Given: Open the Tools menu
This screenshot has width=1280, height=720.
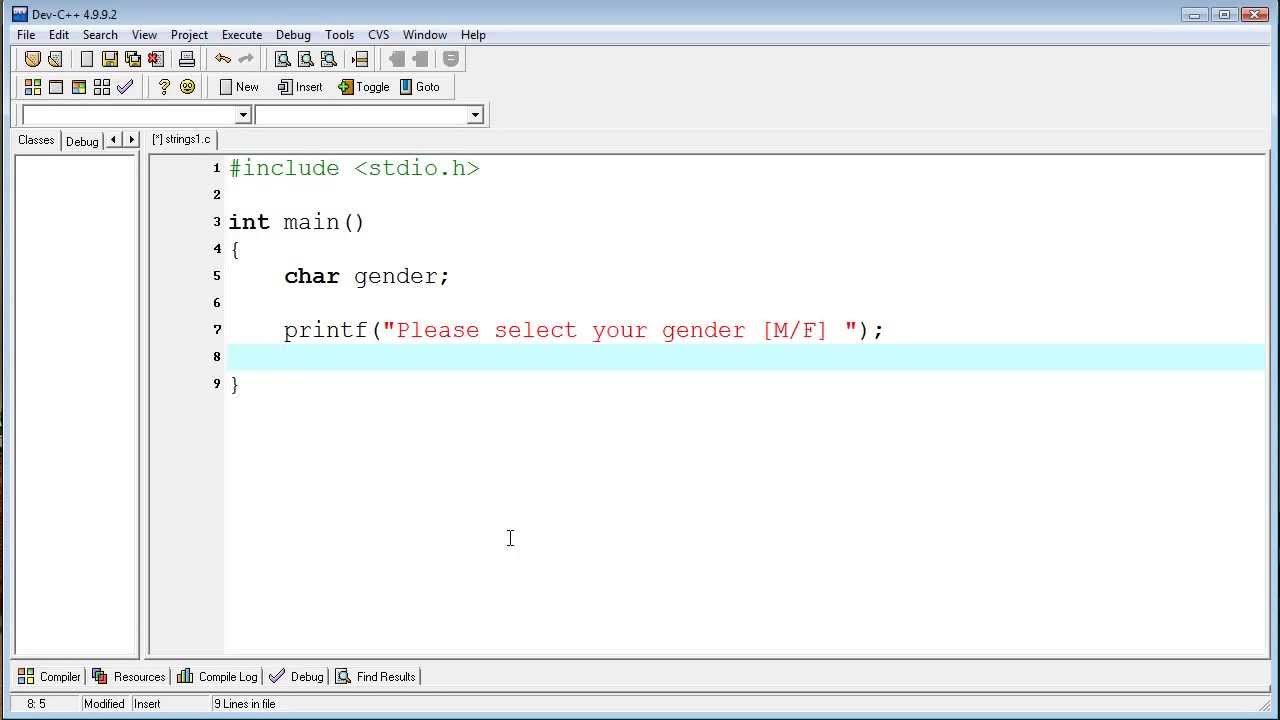Looking at the screenshot, I should coord(339,35).
